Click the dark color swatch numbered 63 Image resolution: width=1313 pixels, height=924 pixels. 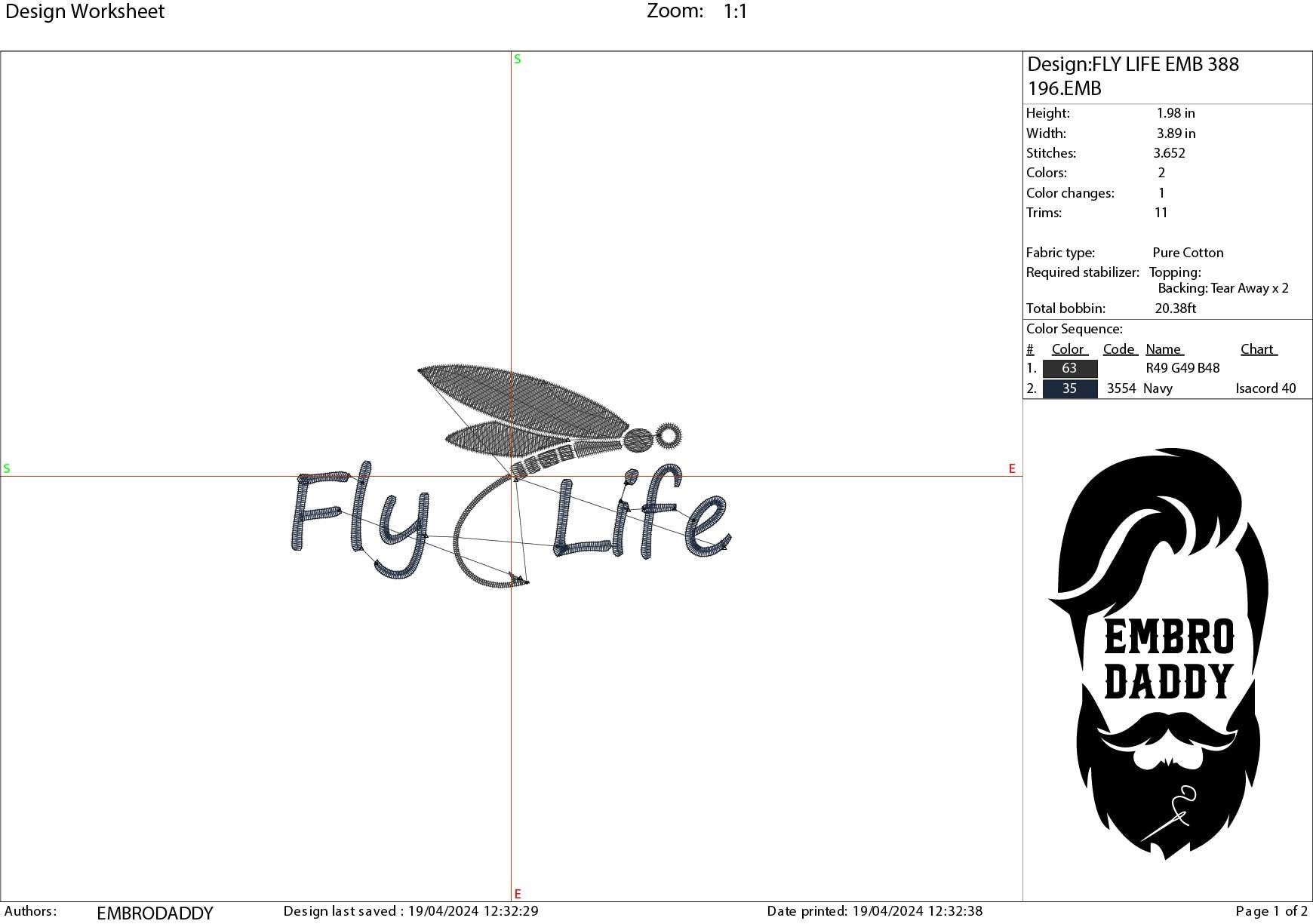coord(1069,368)
